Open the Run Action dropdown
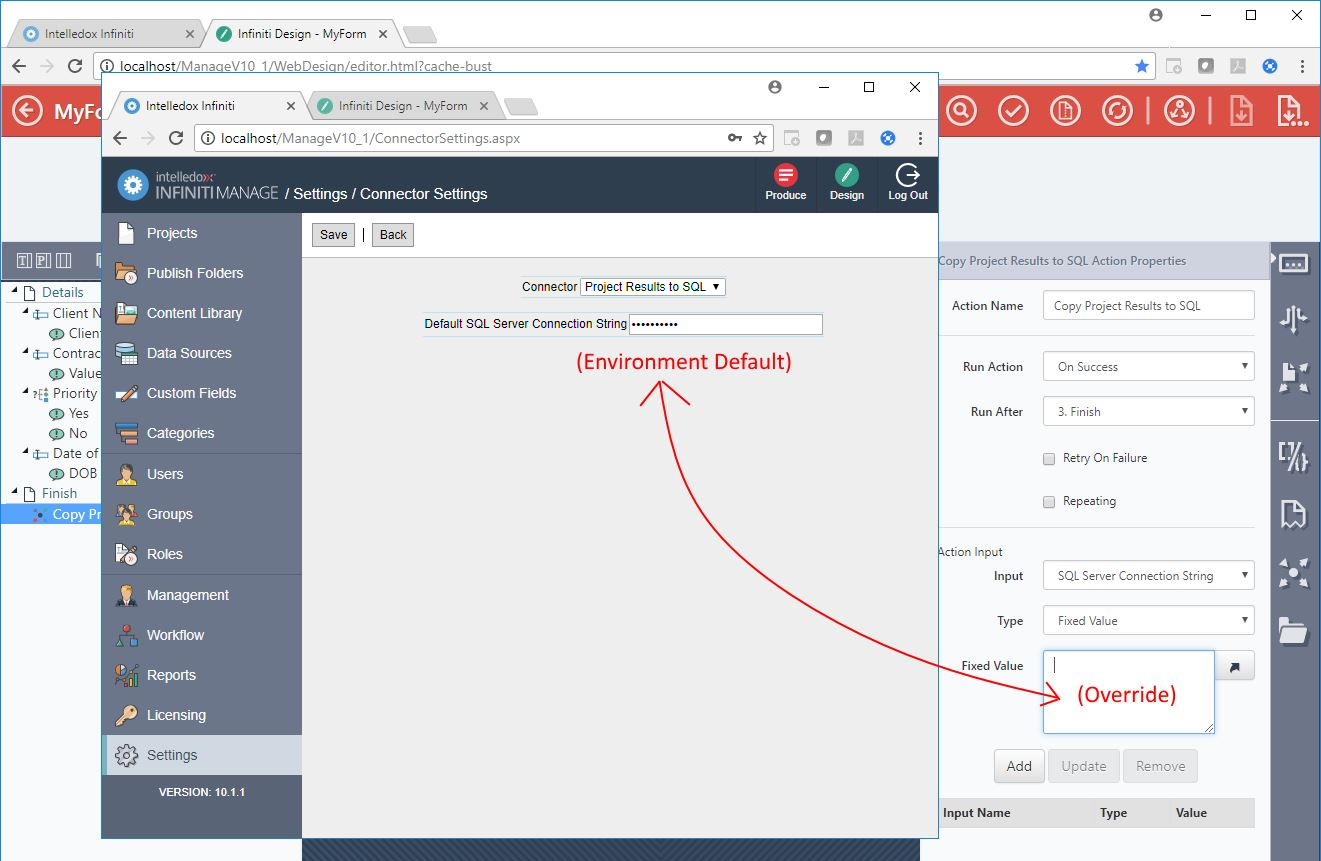Viewport: 1321px width, 861px height. pyautogui.click(x=1148, y=367)
